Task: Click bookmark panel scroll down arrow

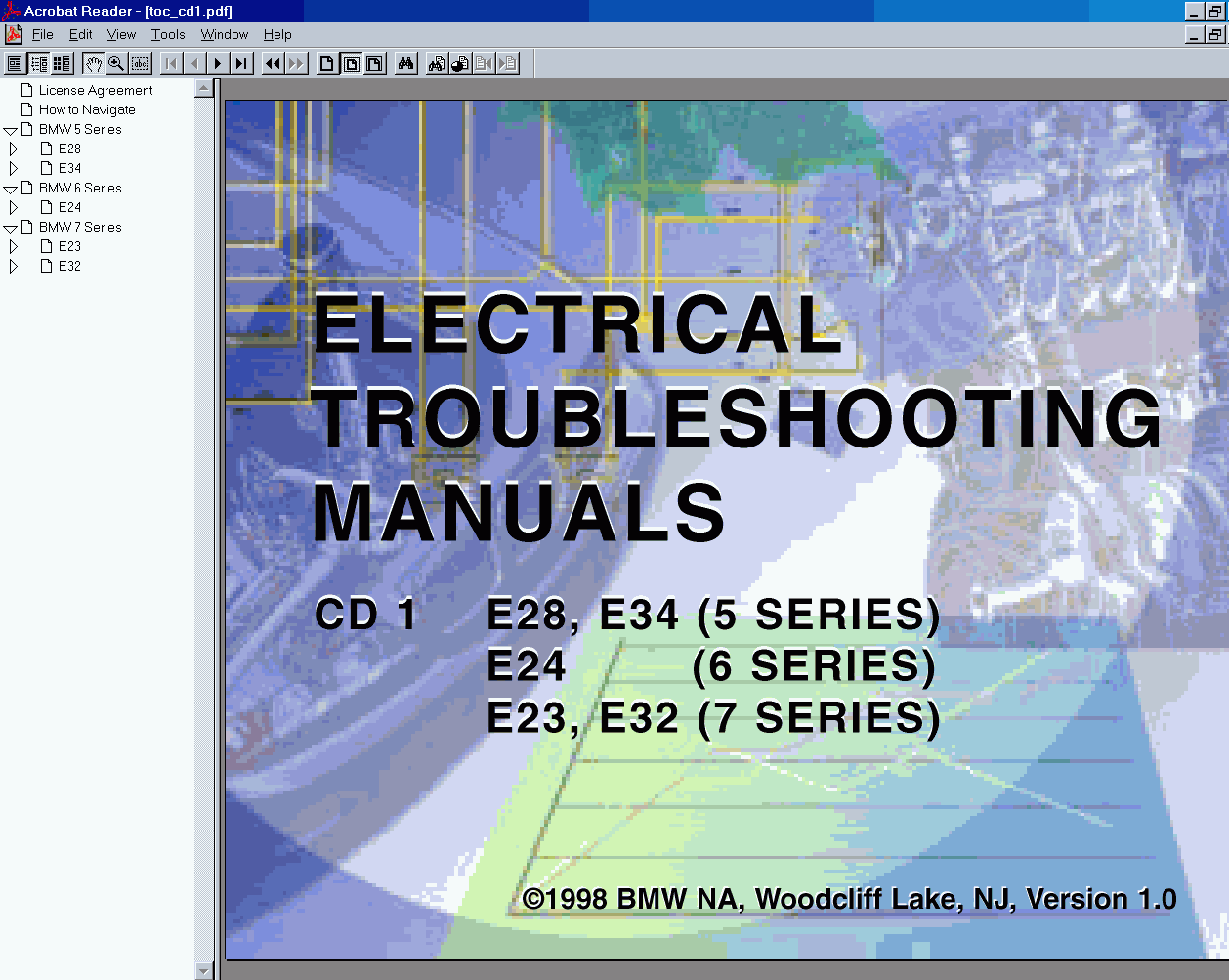Action: [x=204, y=971]
